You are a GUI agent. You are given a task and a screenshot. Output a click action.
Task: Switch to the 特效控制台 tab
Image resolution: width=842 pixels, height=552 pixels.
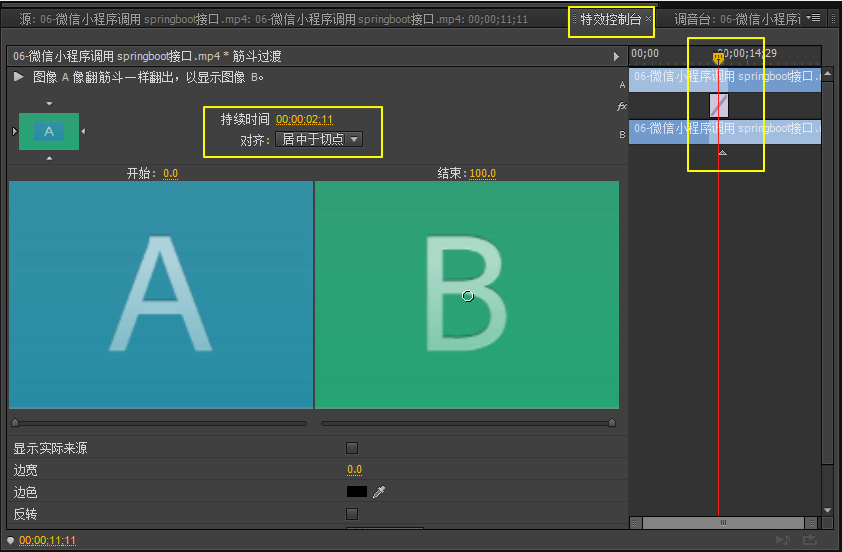tap(611, 20)
